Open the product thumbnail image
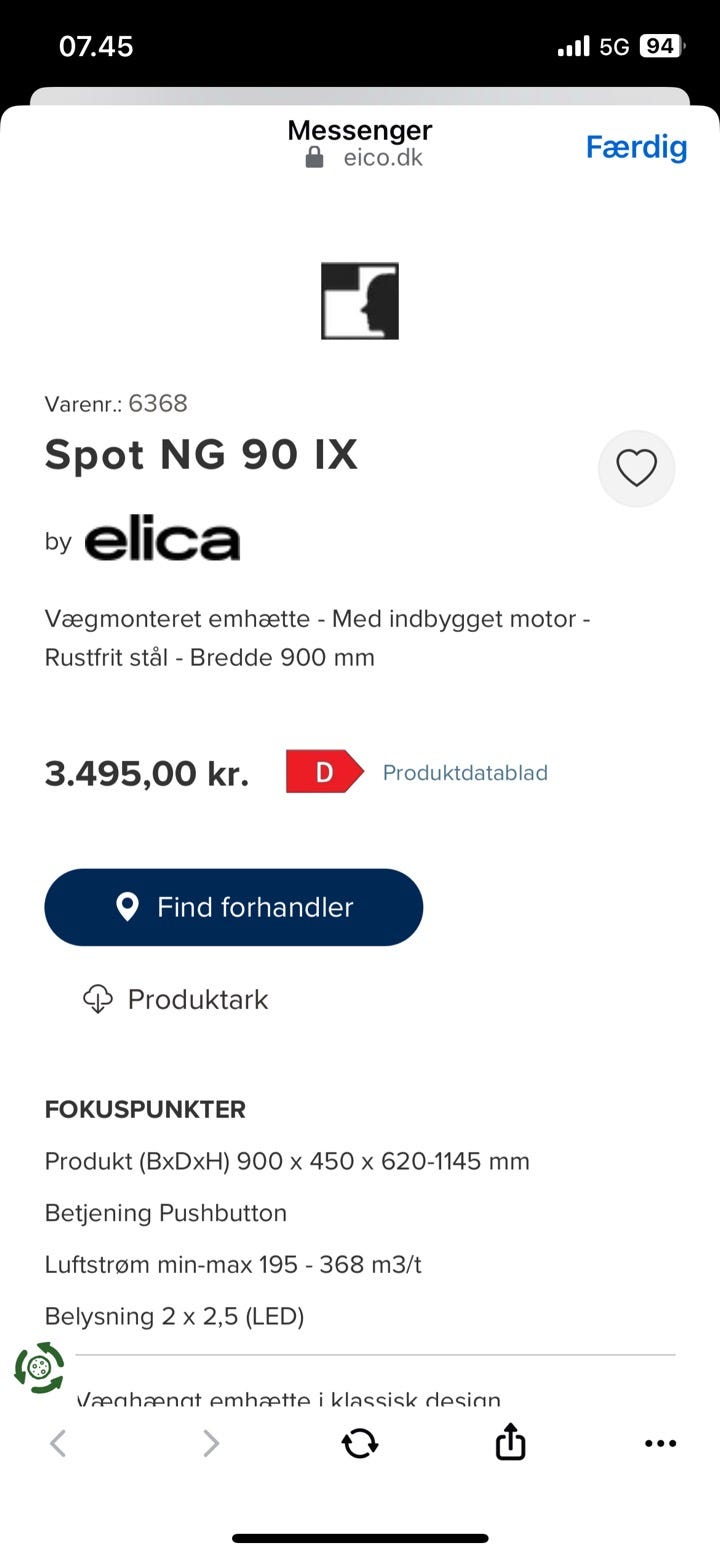Screen dimensions: 720x1558 coord(360,301)
